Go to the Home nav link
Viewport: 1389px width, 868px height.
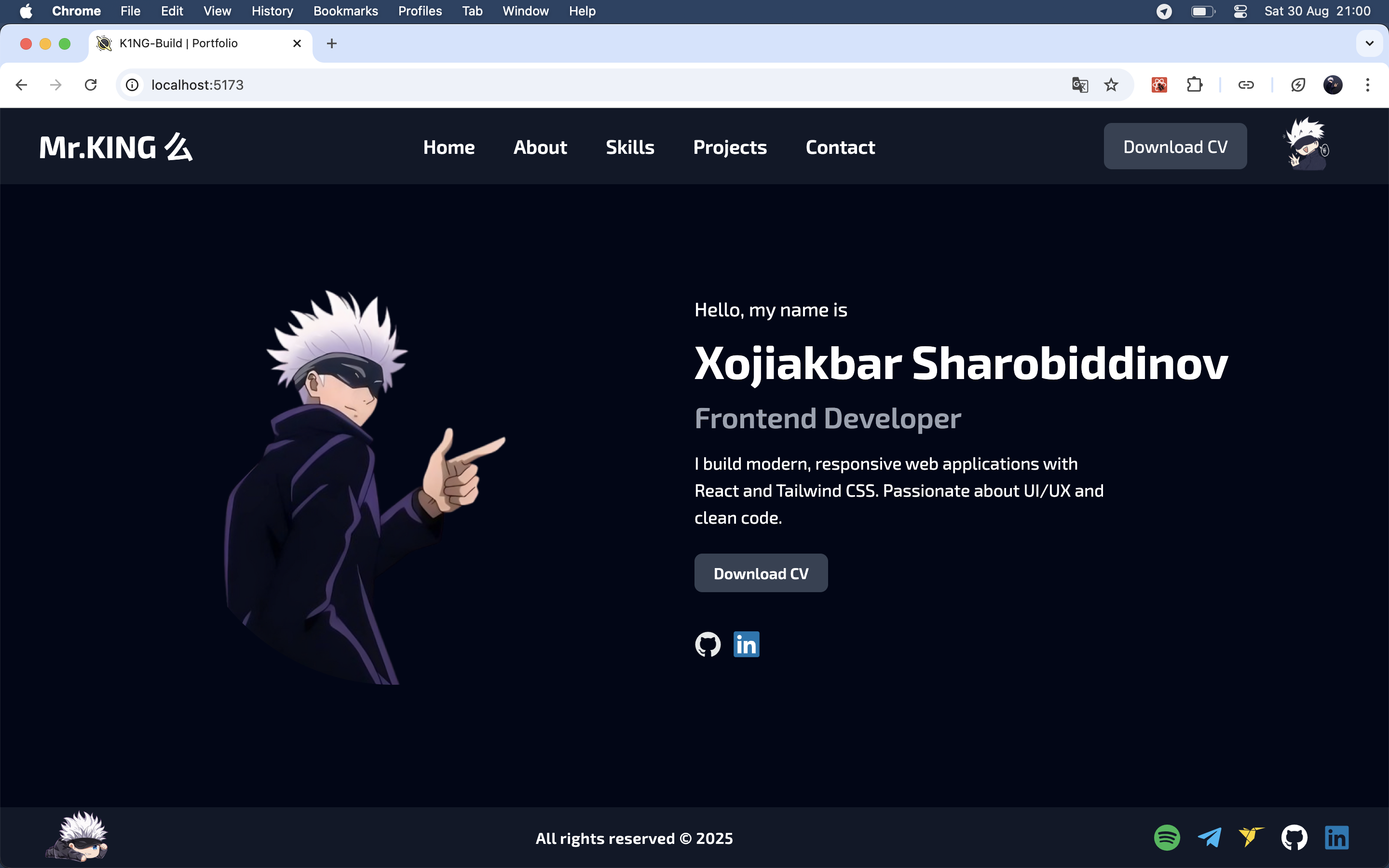point(449,147)
